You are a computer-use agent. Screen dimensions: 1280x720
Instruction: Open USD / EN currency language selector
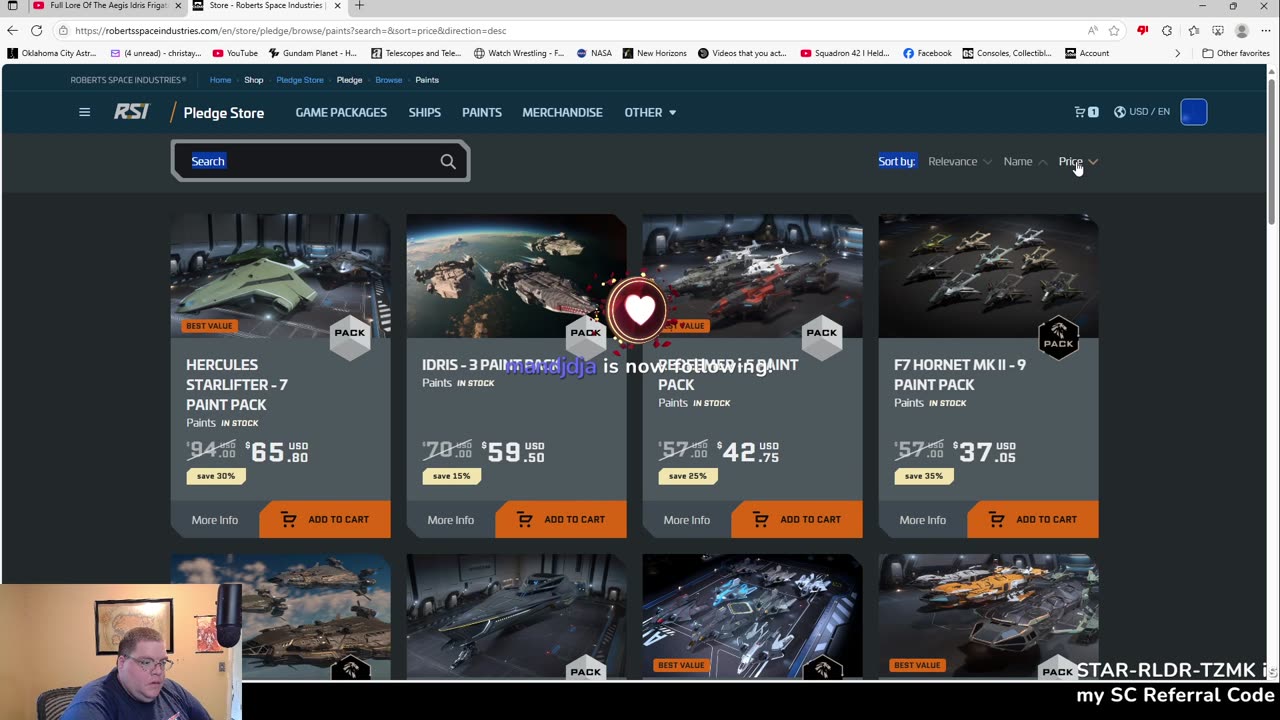pos(1141,112)
